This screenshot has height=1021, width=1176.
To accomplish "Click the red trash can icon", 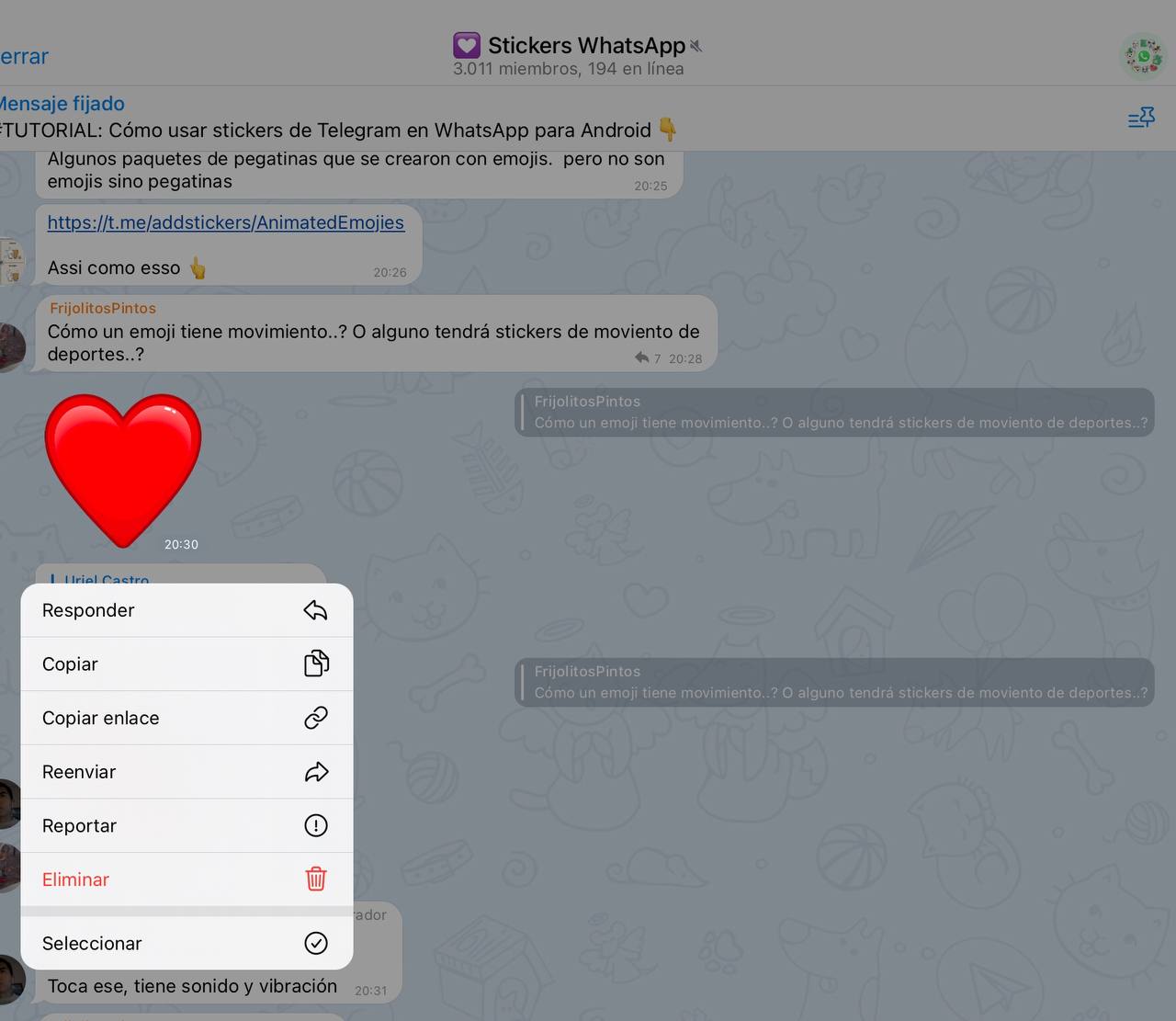I will (x=316, y=879).
